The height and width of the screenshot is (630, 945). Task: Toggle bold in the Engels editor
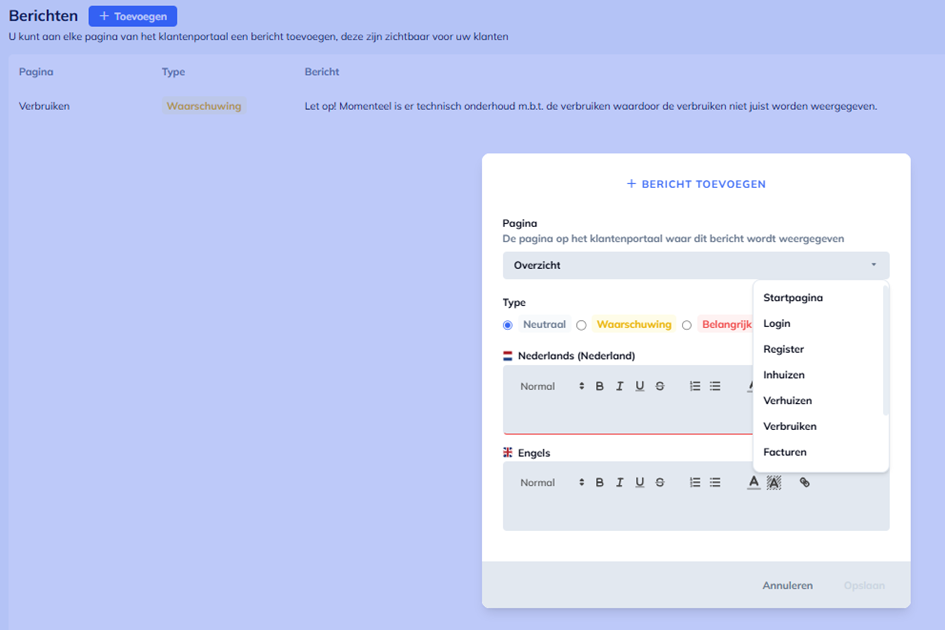[x=599, y=482]
